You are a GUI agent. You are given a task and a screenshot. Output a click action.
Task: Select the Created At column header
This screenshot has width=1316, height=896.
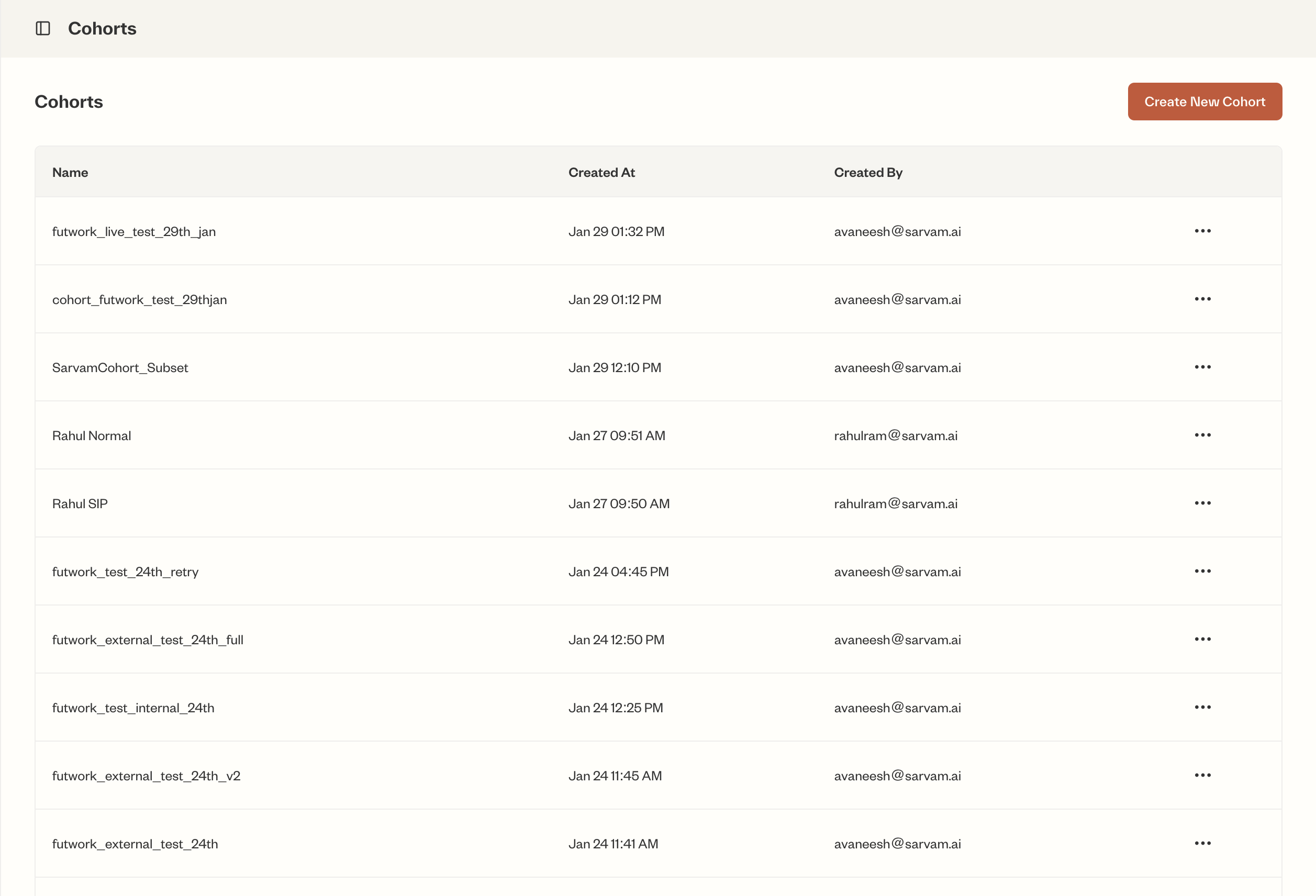tap(601, 172)
